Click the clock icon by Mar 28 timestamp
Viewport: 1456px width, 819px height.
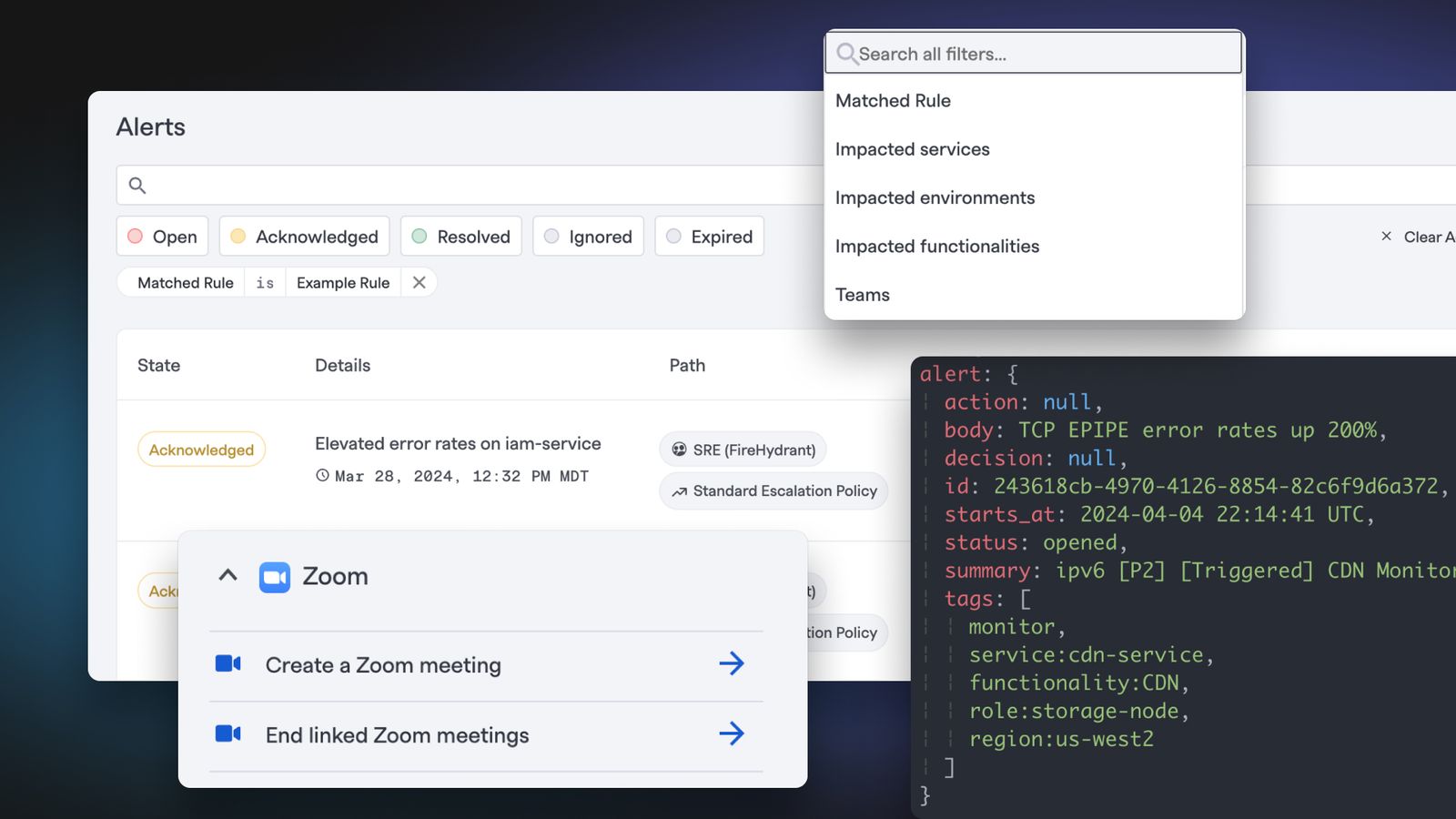(x=322, y=475)
